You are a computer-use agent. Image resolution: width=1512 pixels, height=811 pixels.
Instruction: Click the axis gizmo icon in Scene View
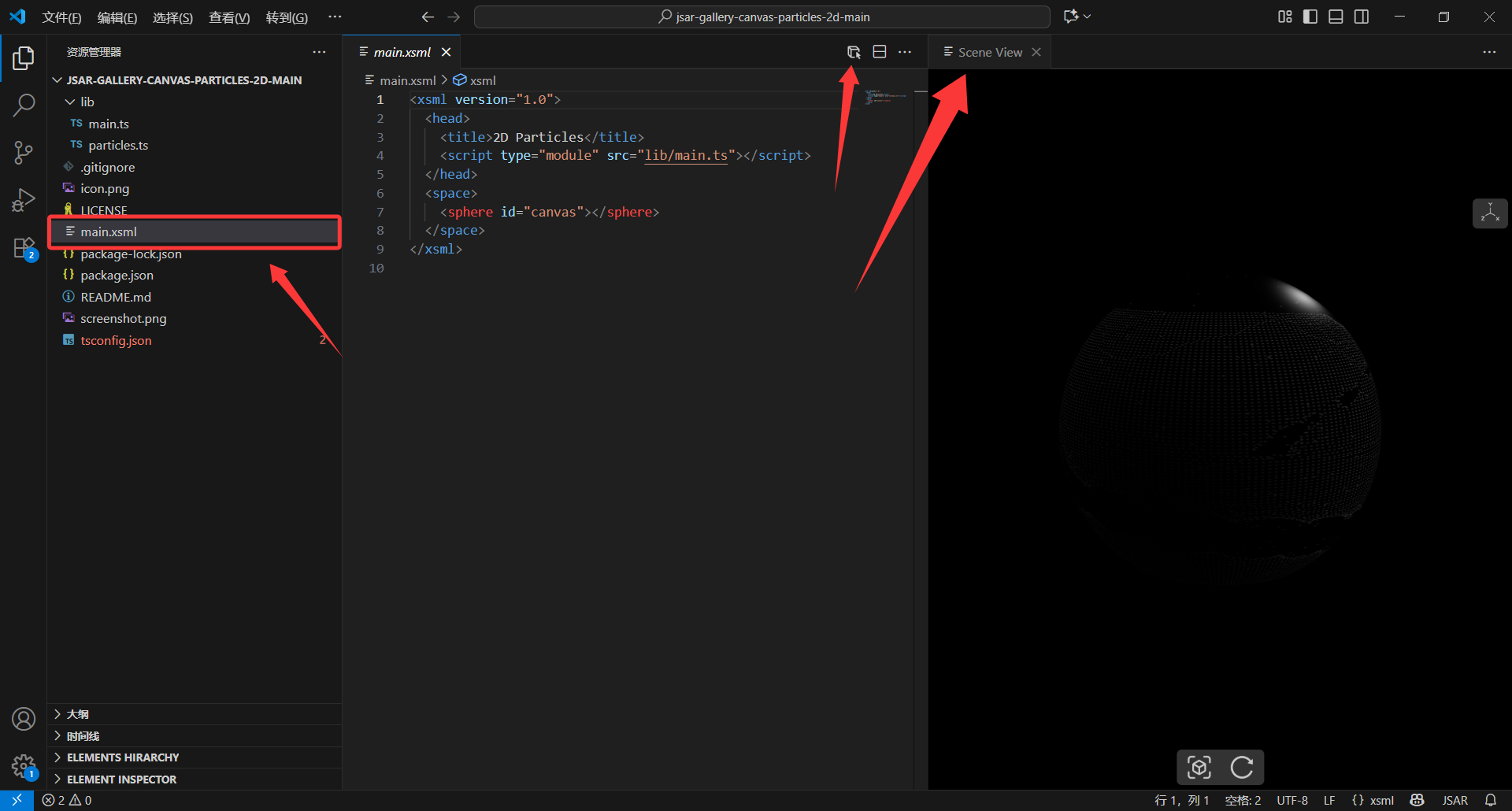coord(1490,213)
